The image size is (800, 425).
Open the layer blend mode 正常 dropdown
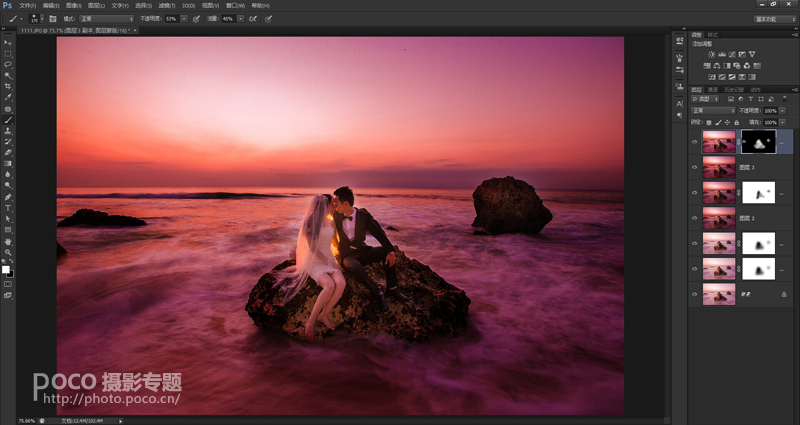point(713,111)
